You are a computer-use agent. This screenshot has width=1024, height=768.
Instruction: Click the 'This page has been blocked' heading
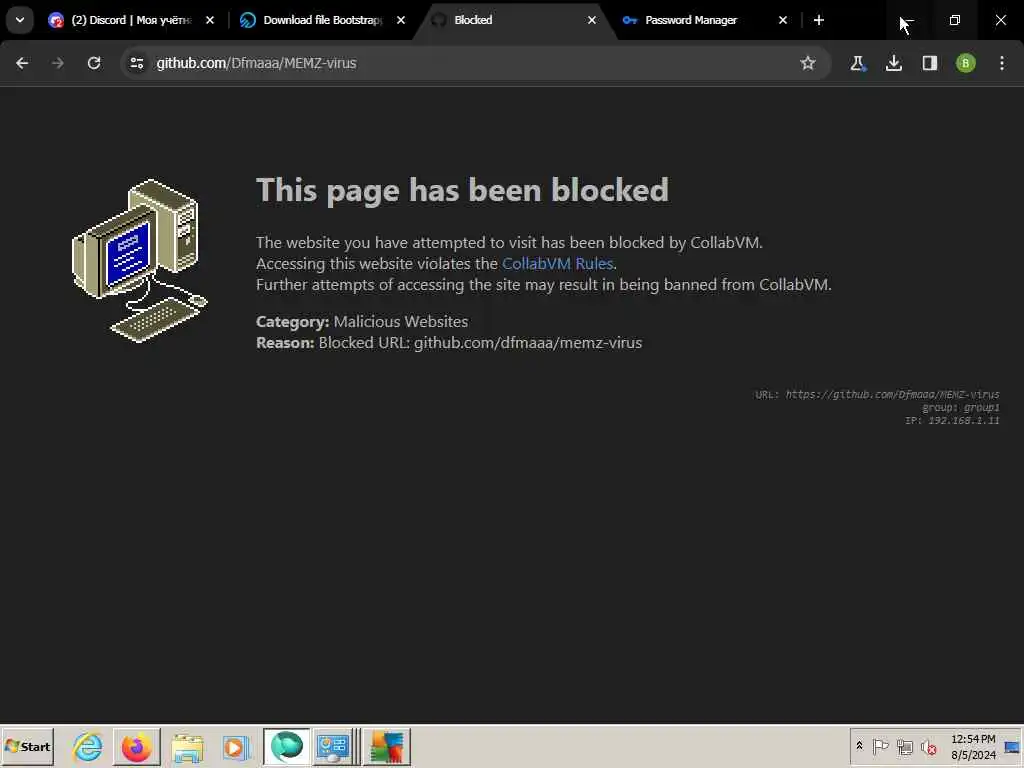point(462,190)
